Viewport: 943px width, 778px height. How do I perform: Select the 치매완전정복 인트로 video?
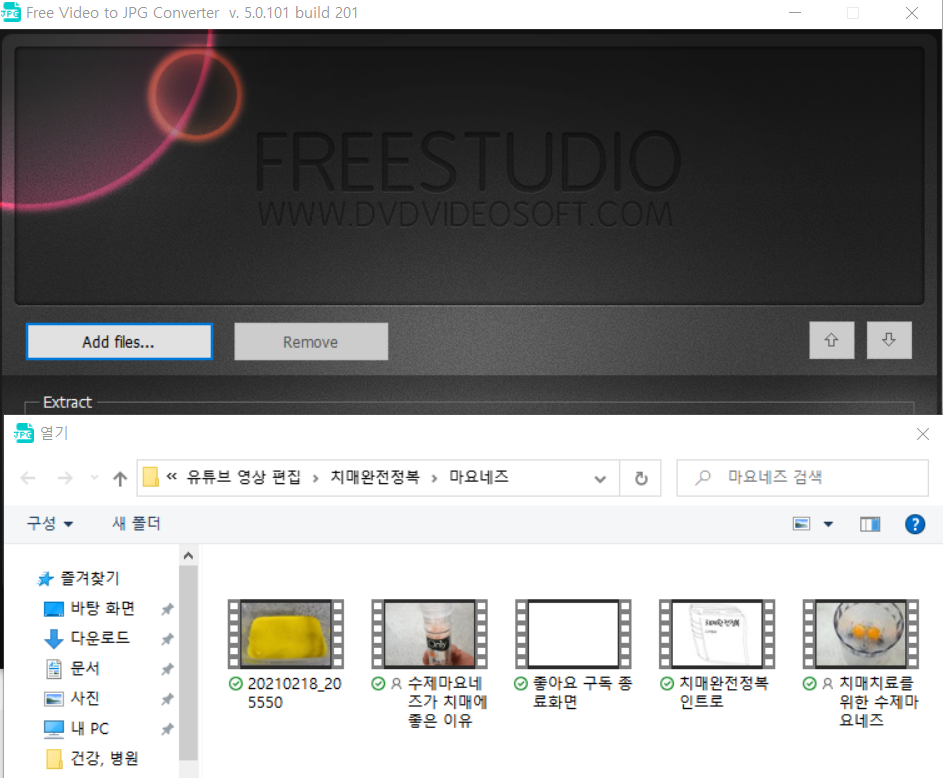point(717,634)
